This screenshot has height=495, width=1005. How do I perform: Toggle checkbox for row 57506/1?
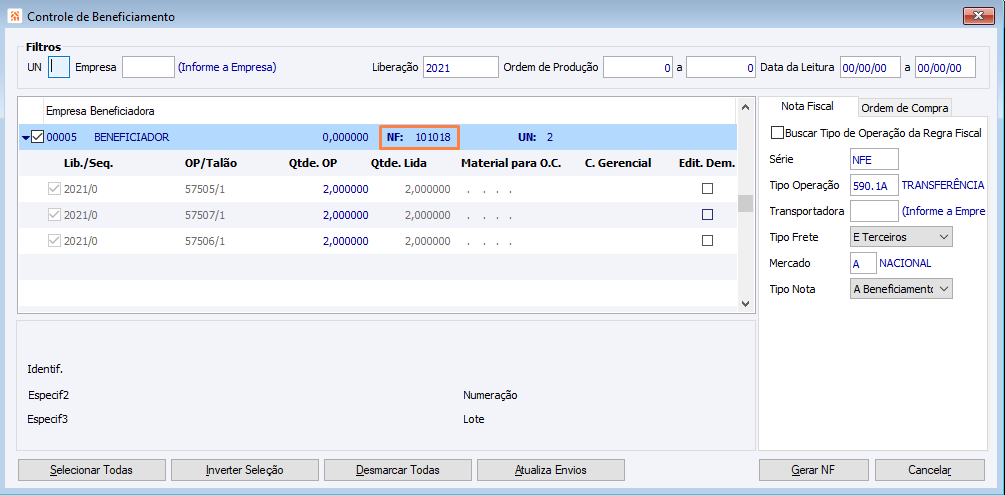(x=54, y=241)
